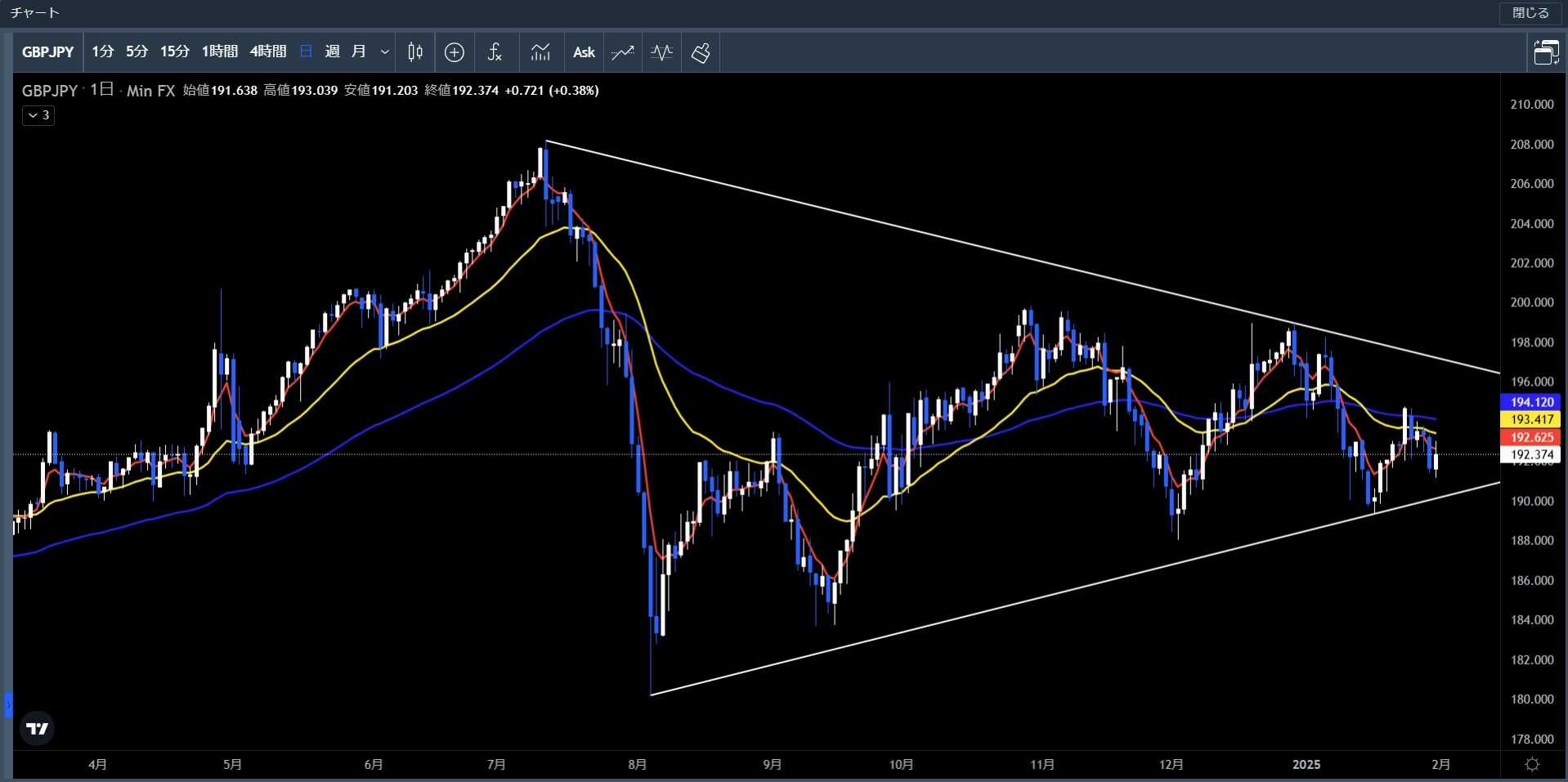Click the 4月 label on time axis

coord(97,765)
